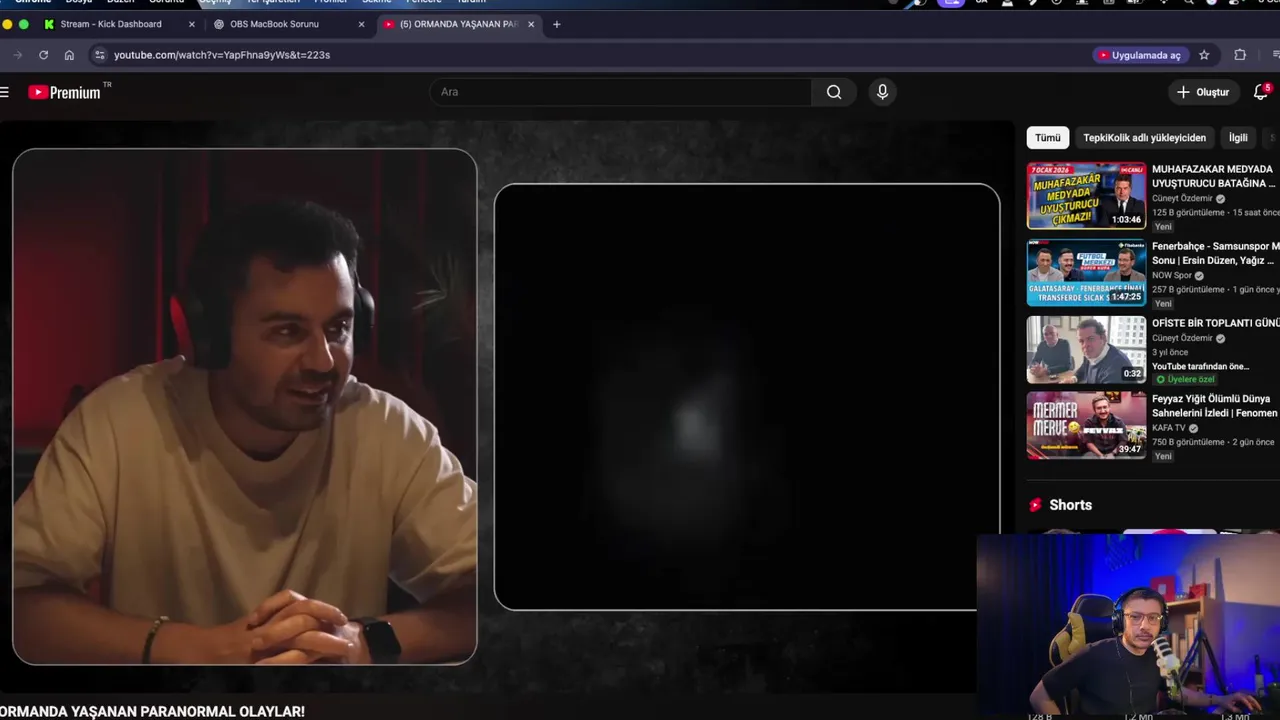The width and height of the screenshot is (1280, 720).
Task: Start voice search with the microphone icon
Action: tap(882, 92)
